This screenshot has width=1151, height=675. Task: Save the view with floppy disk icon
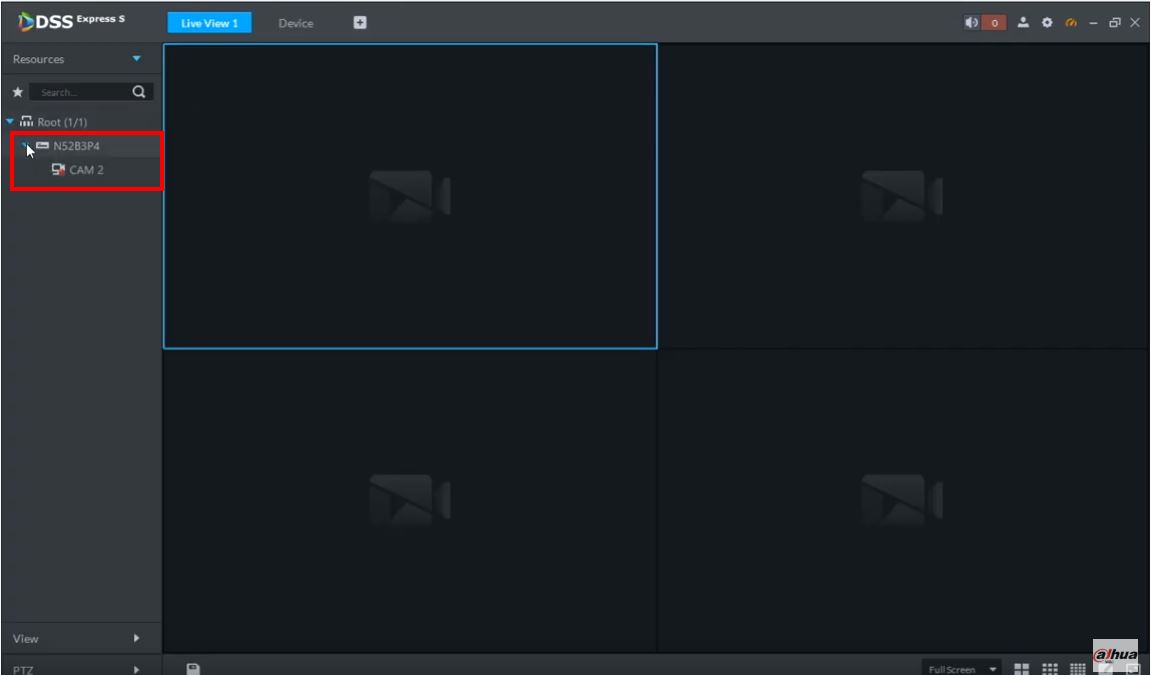coord(193,669)
